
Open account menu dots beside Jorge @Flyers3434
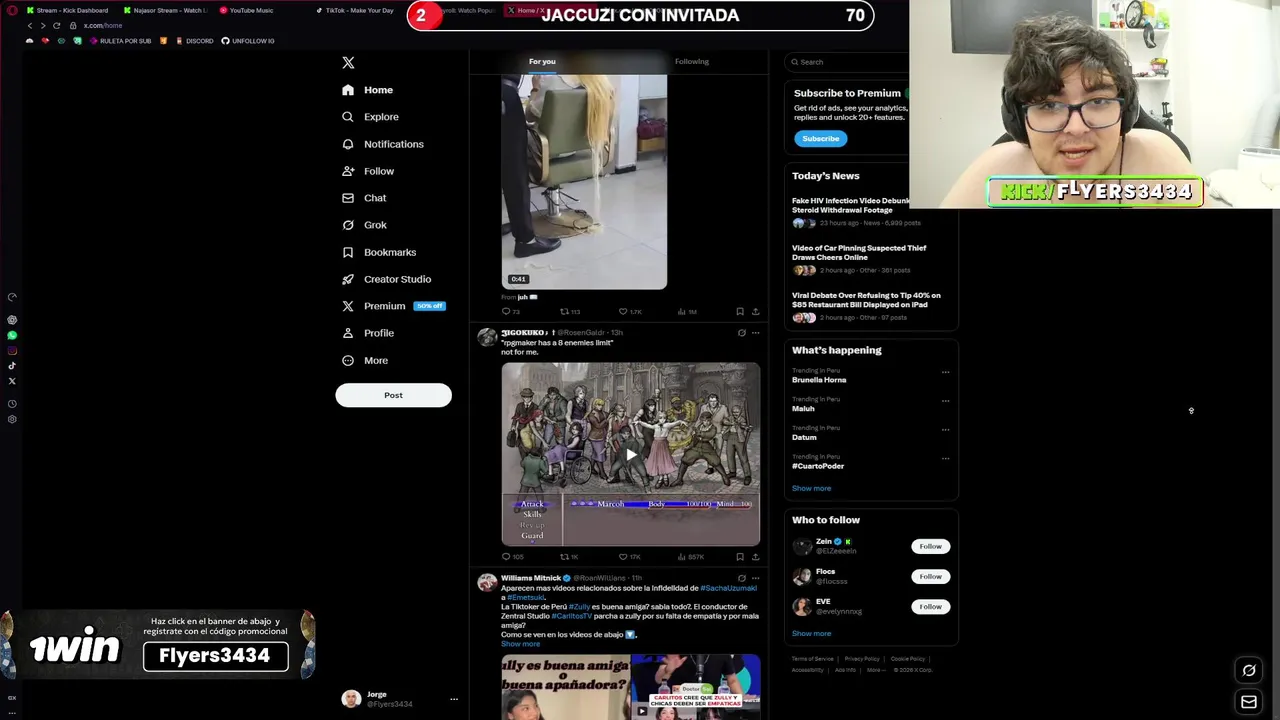tap(453, 699)
